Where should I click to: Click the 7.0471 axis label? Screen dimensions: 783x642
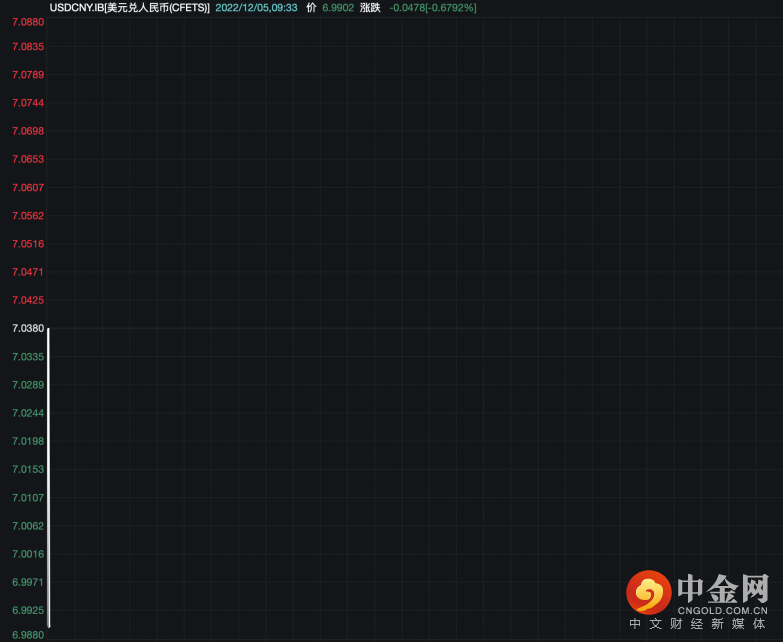click(28, 272)
